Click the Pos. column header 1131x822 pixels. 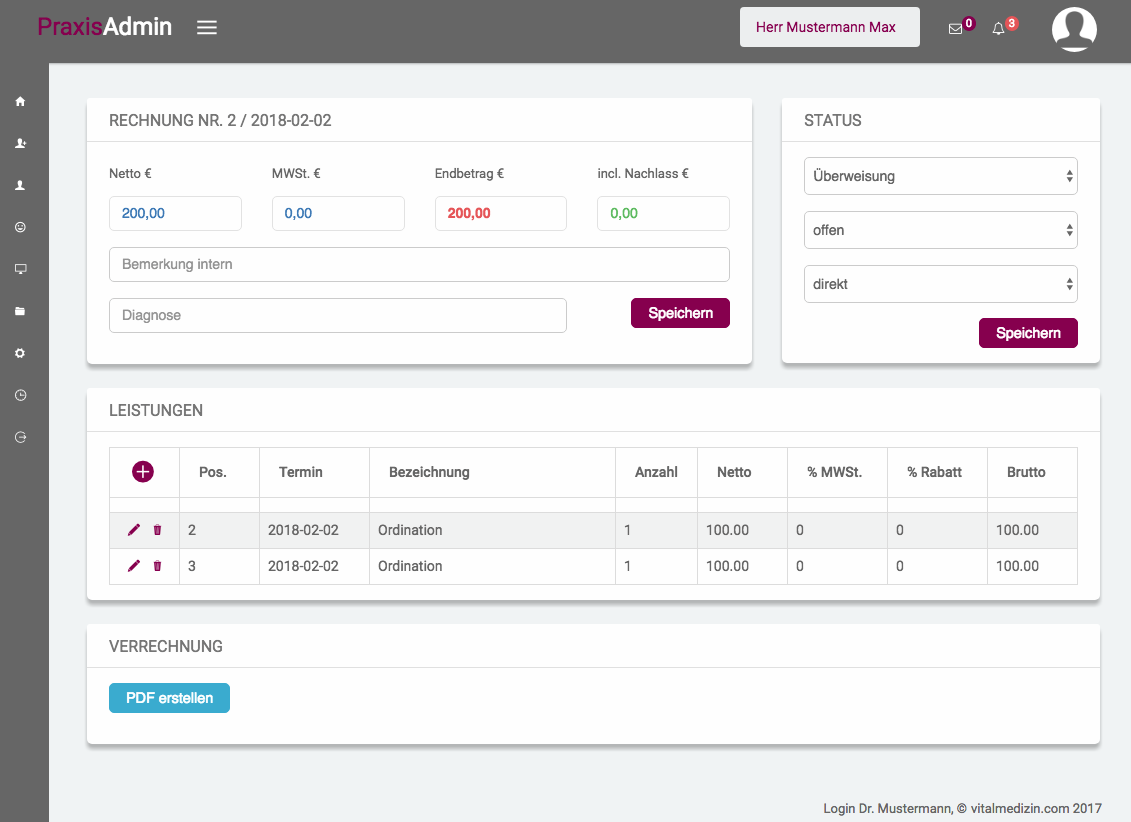point(213,472)
